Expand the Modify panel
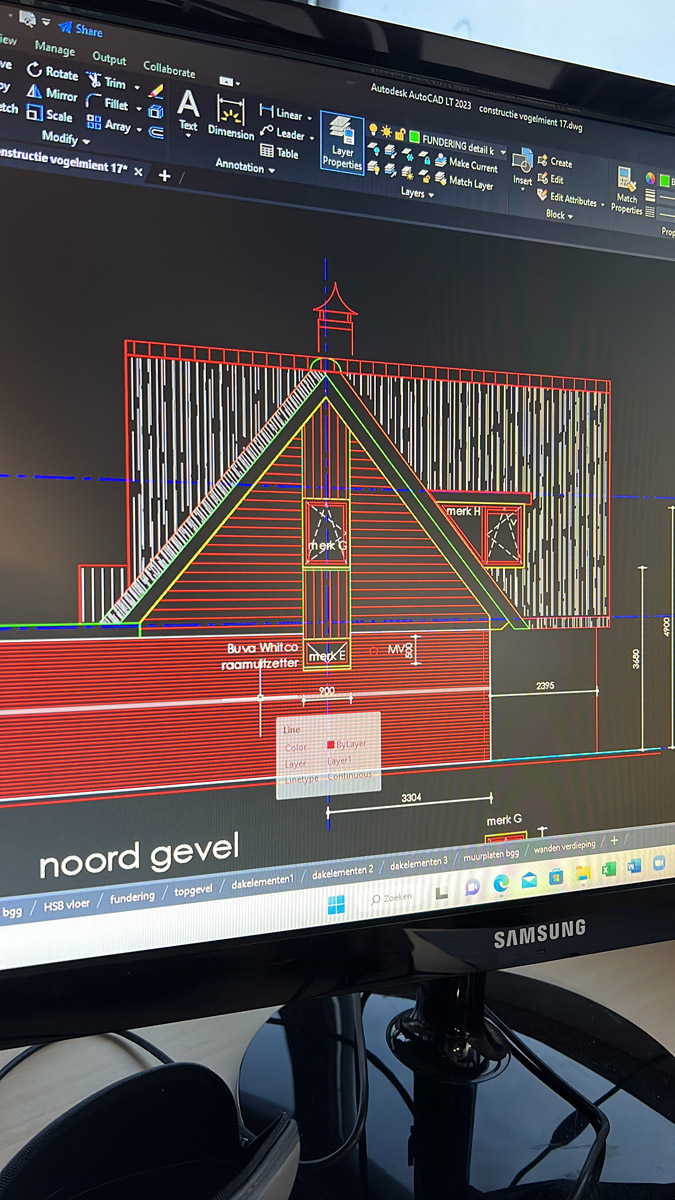Viewport: 675px width, 1200px height. click(x=66, y=138)
